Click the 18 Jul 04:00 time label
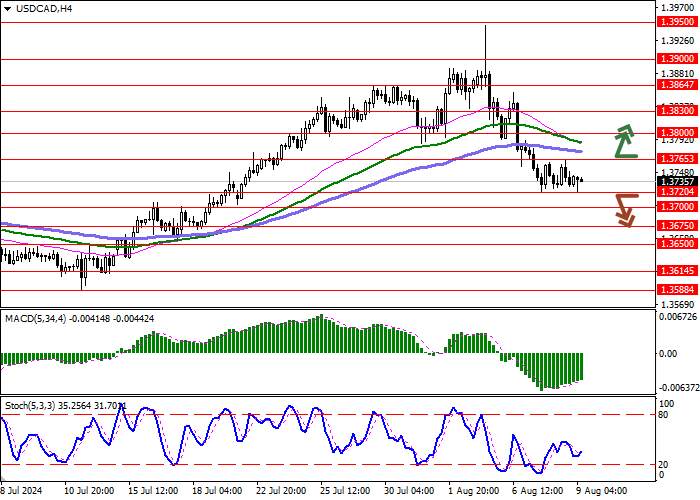The image size is (700, 500). (x=218, y=491)
